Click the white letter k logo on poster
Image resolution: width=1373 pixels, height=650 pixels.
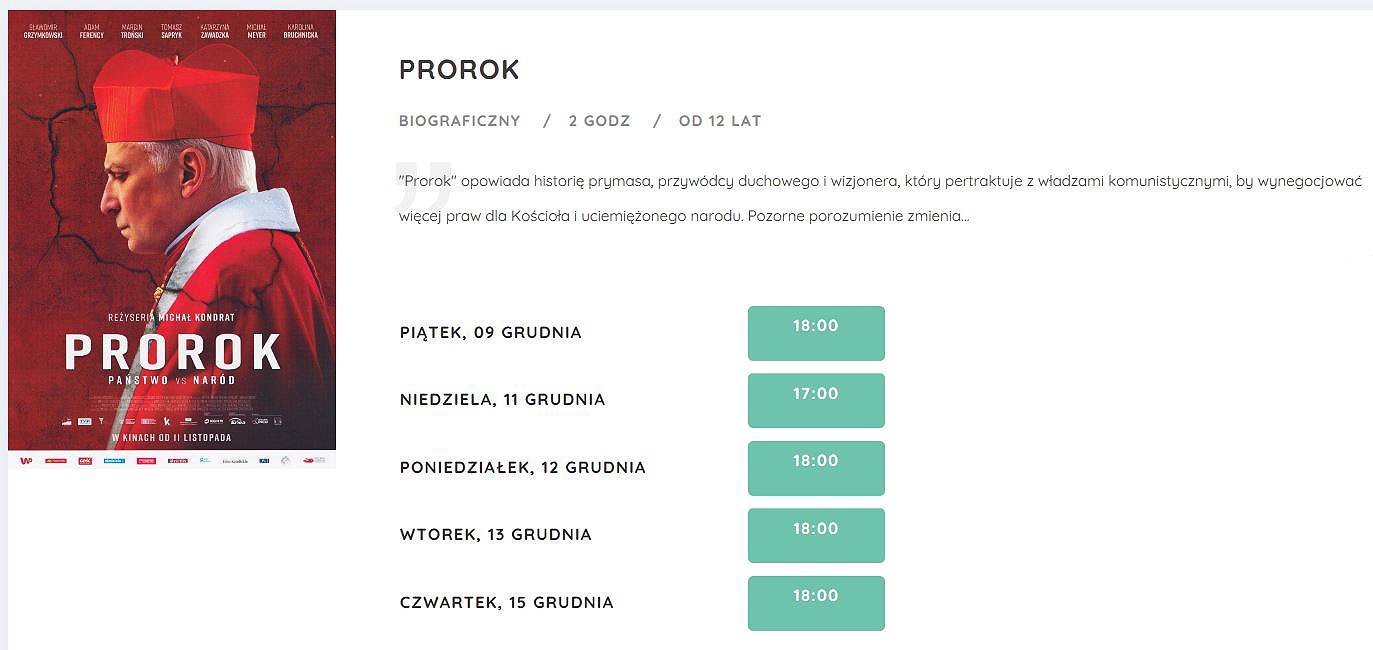(x=167, y=421)
